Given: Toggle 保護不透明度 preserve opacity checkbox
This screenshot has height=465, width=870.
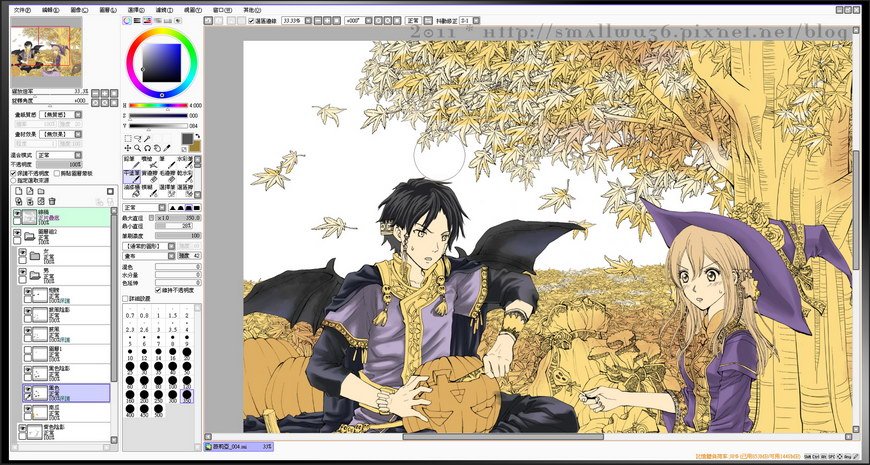Looking at the screenshot, I should pyautogui.click(x=14, y=174).
